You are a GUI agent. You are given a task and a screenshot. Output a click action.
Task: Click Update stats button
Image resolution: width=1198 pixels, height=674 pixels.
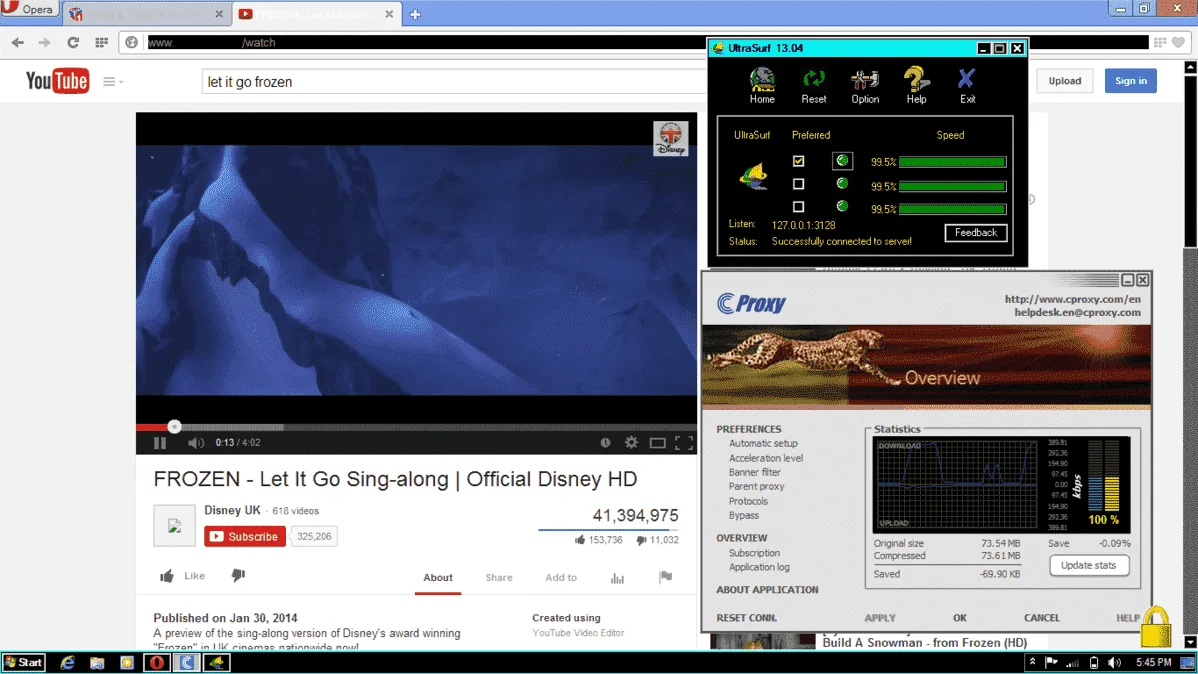[1089, 565]
